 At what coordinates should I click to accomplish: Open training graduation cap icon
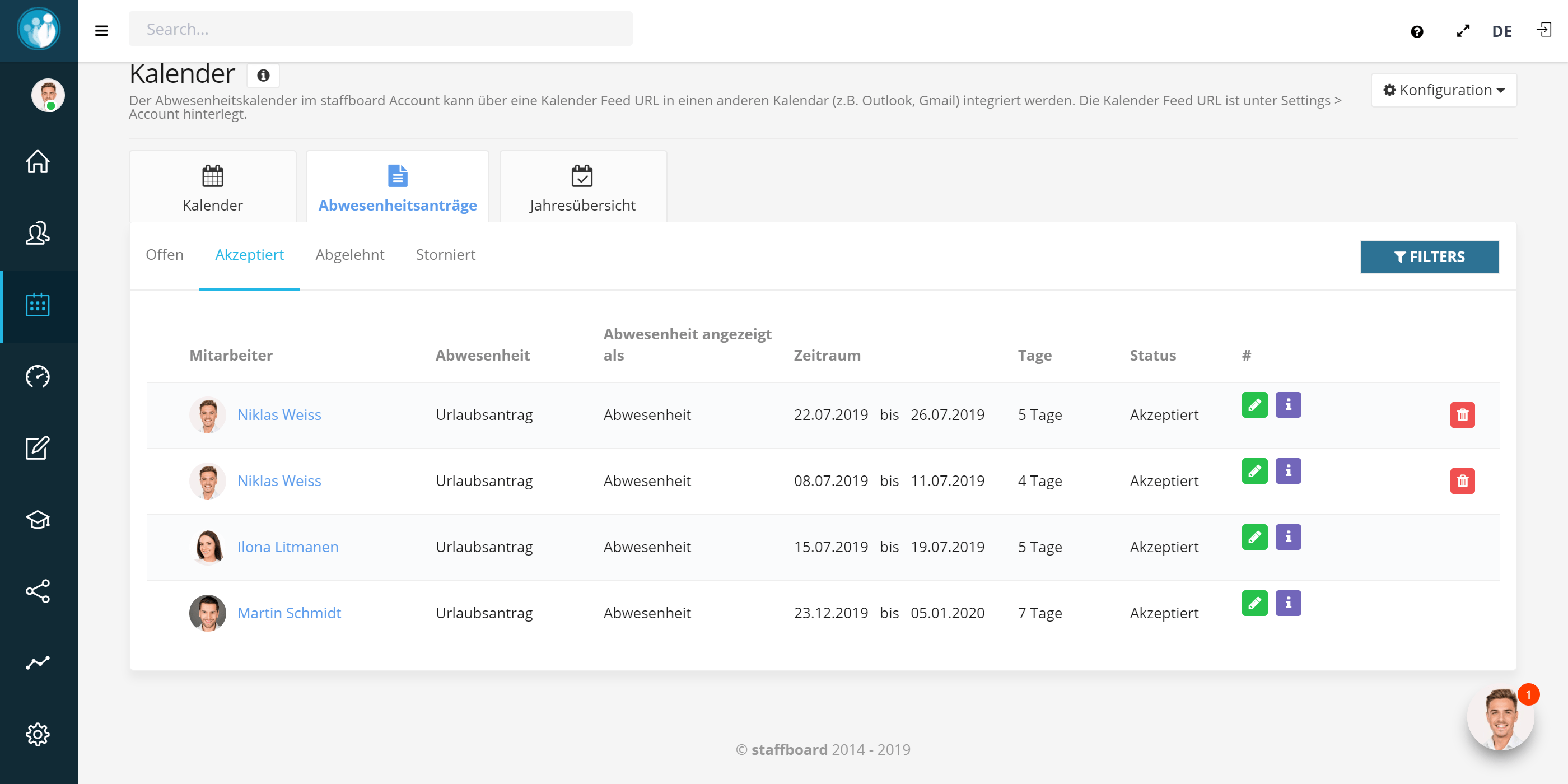(38, 519)
